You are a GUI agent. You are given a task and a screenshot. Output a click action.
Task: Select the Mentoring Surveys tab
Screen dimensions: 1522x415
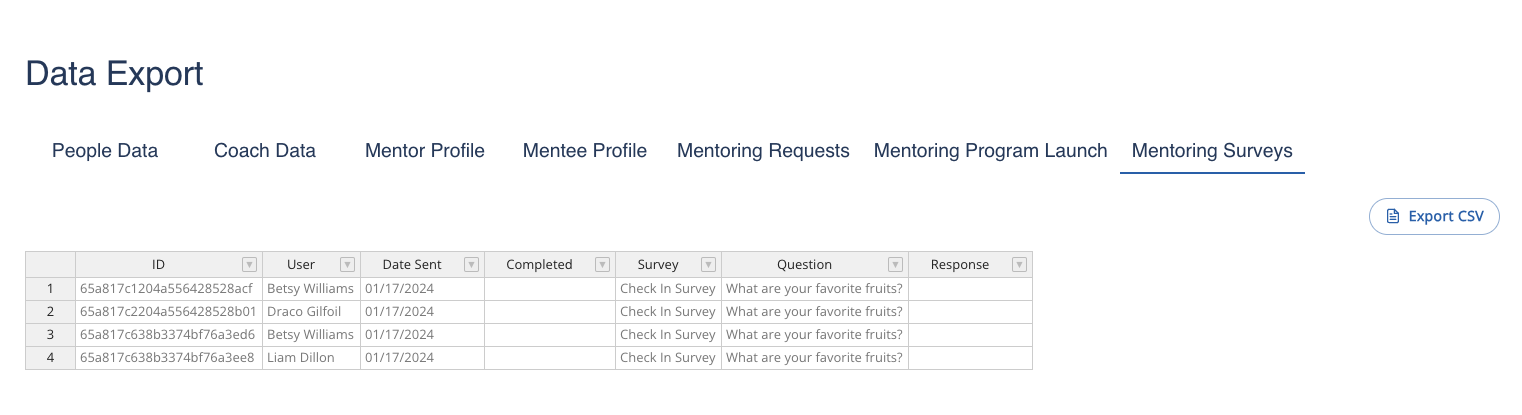click(1212, 151)
